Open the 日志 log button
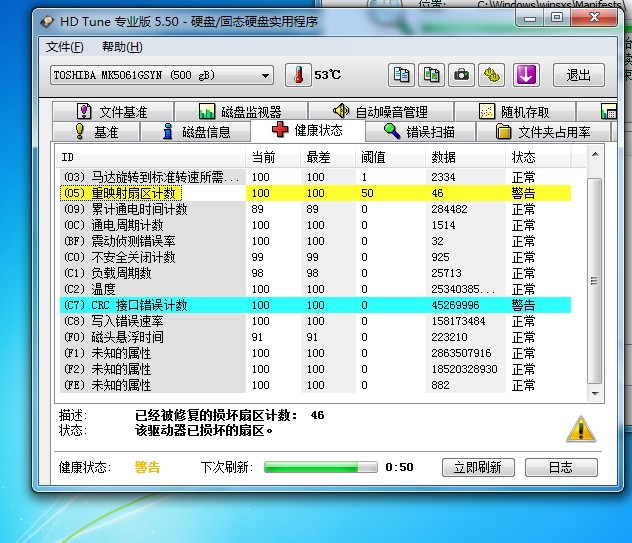The image size is (632, 543). point(561,467)
